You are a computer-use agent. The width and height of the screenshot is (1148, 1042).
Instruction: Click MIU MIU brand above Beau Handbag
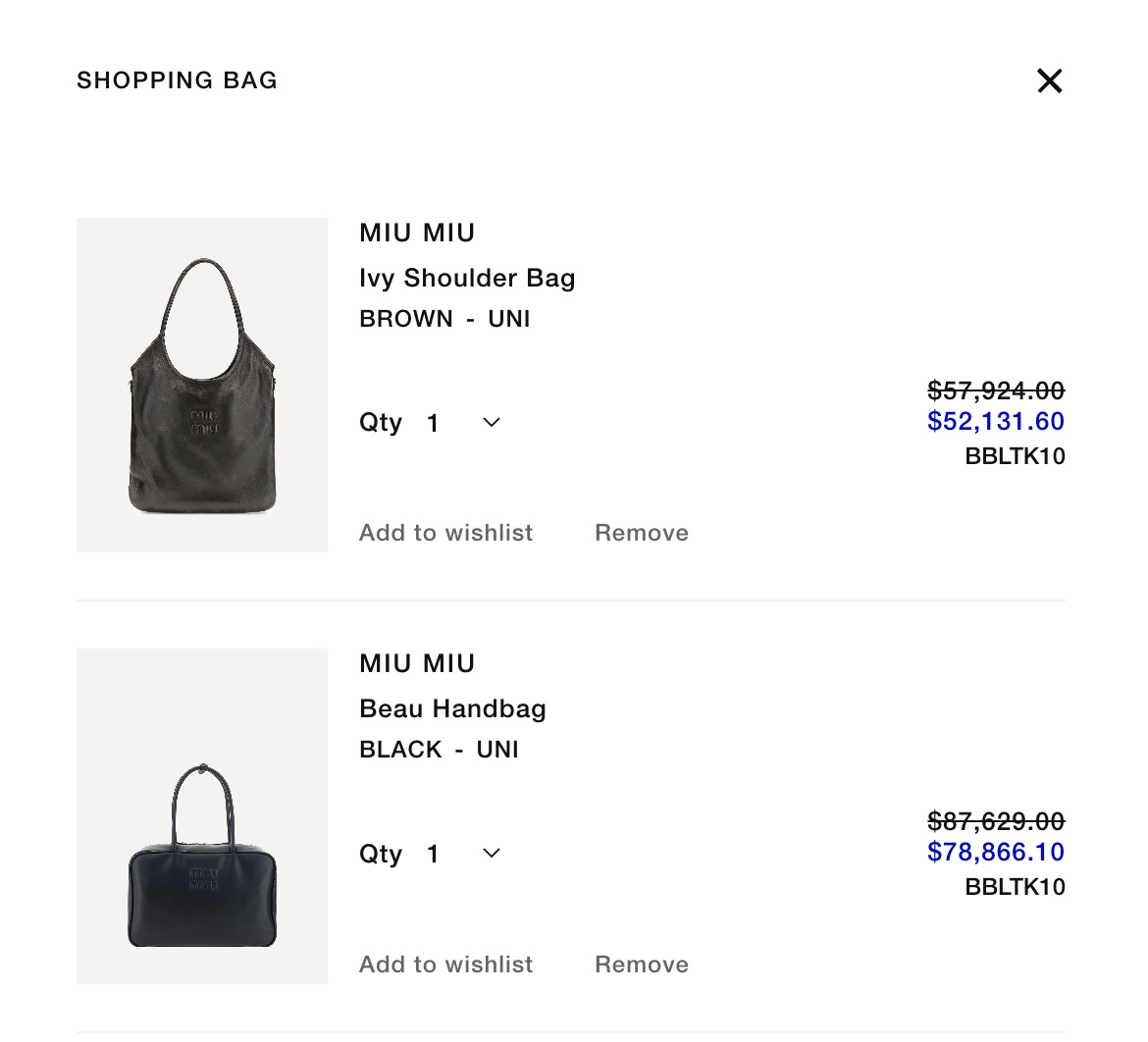(x=417, y=663)
